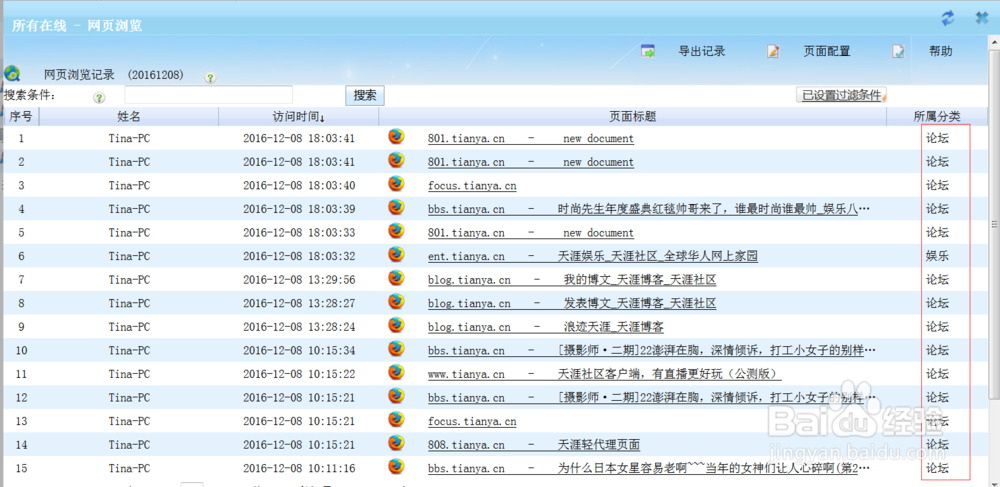Image resolution: width=1000 pixels, height=487 pixels.
Task: Click the web browsing record globe icon
Action: tap(11, 73)
